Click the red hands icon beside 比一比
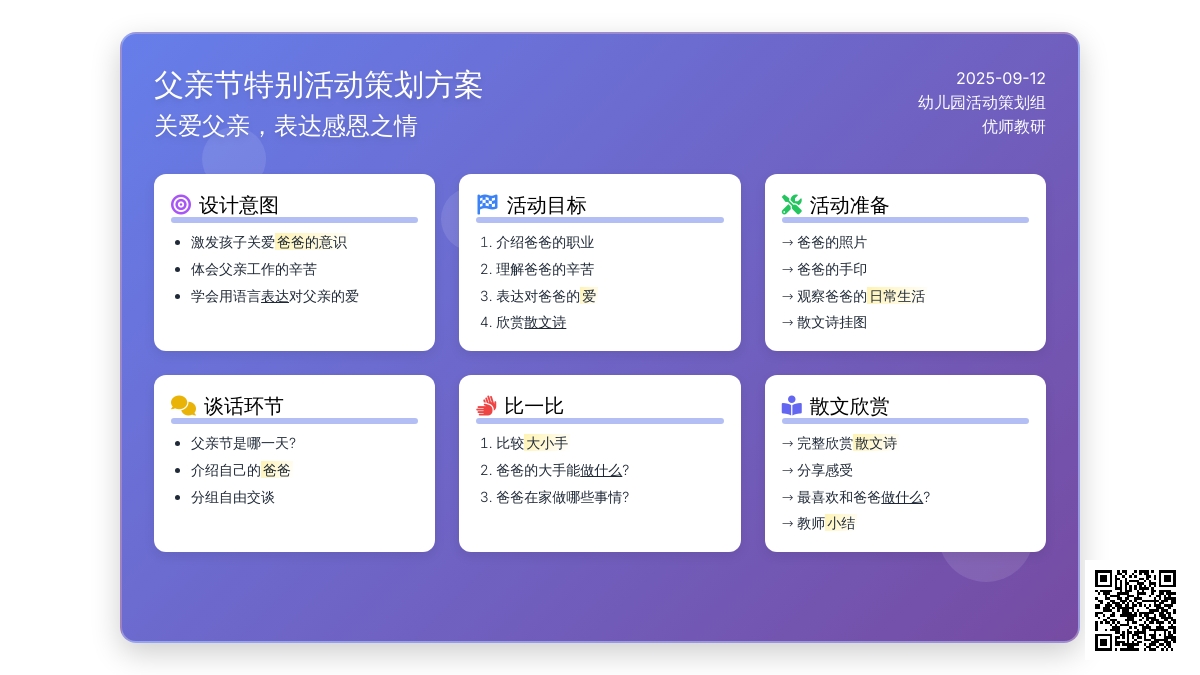The height and width of the screenshot is (675, 1200). 486,406
